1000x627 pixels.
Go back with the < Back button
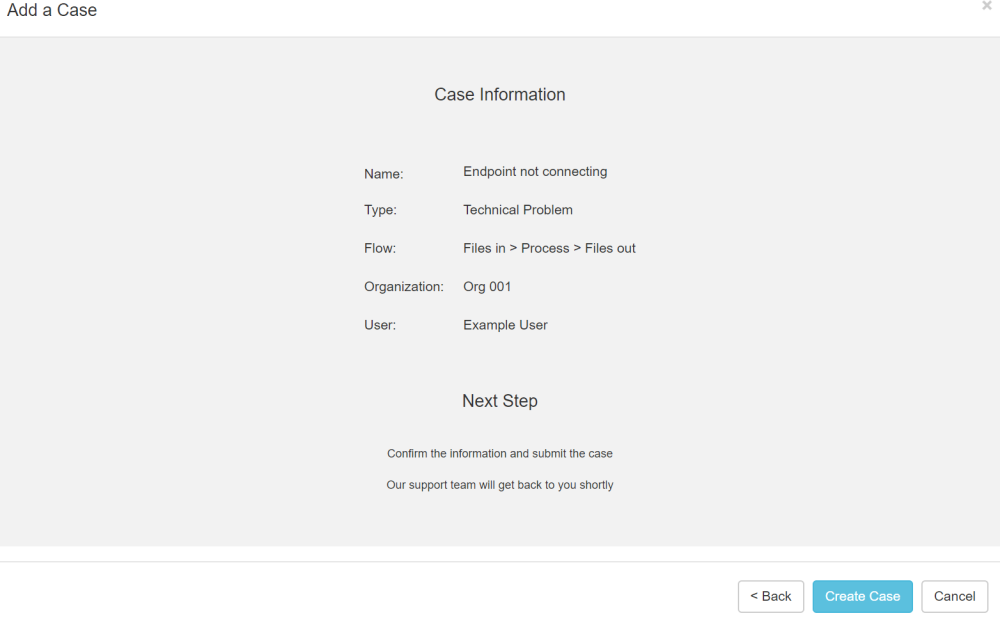point(770,596)
